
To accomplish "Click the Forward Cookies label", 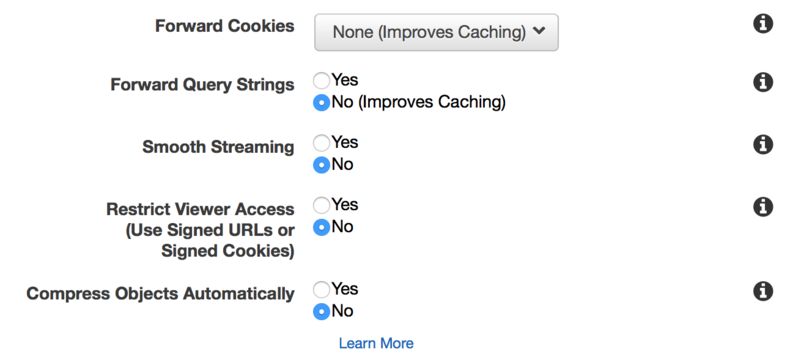I will tap(225, 26).
